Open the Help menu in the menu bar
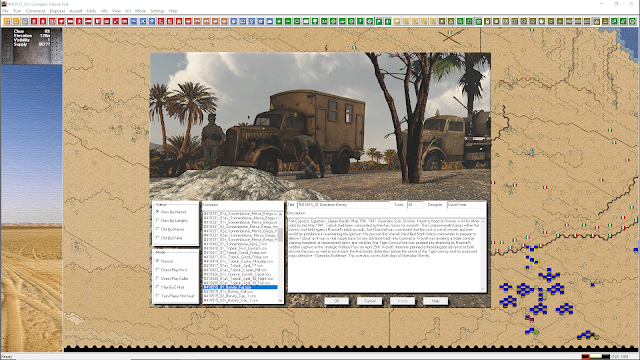 [173, 11]
